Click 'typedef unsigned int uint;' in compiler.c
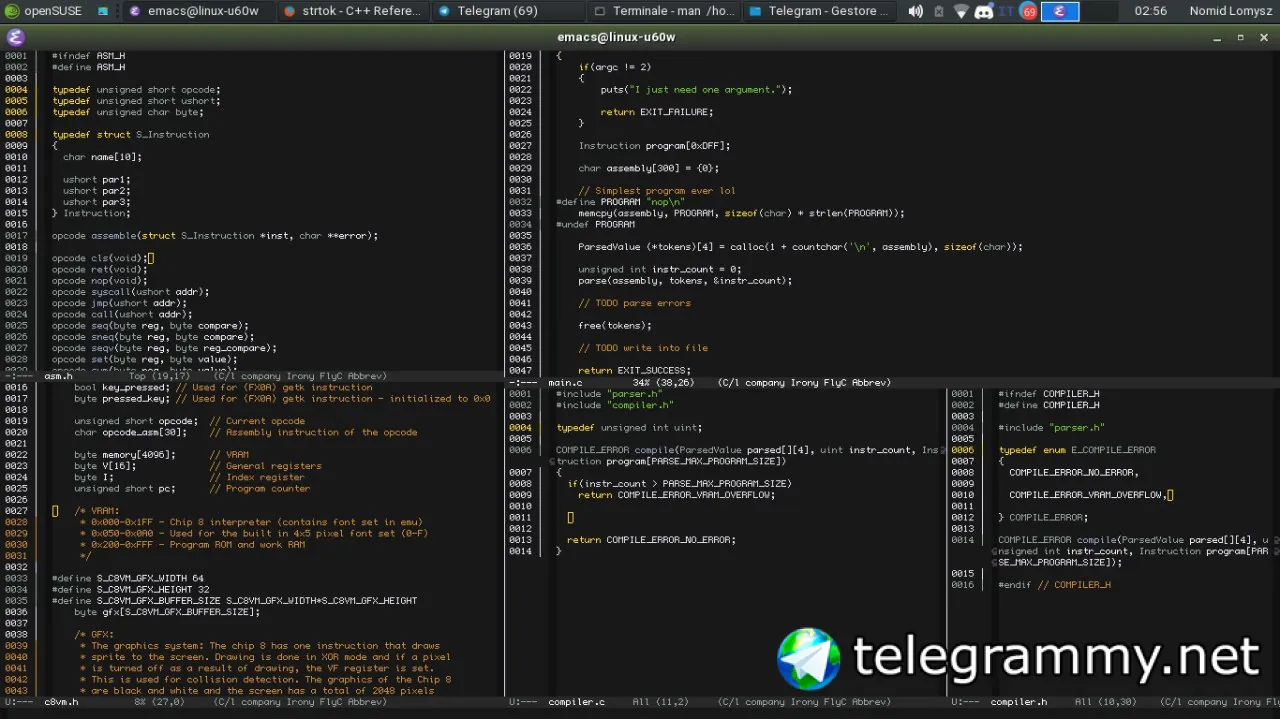The height and width of the screenshot is (719, 1280). click(x=629, y=427)
